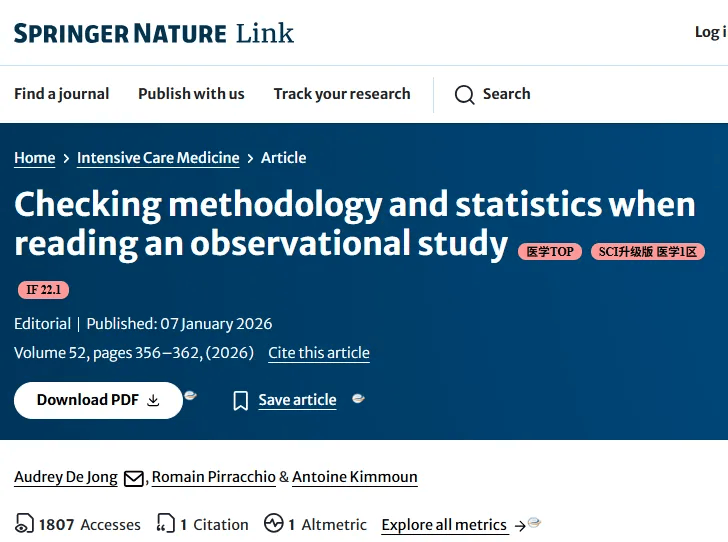Click the small icon after Save article
Screen dimensions: 728x542
coord(358,399)
